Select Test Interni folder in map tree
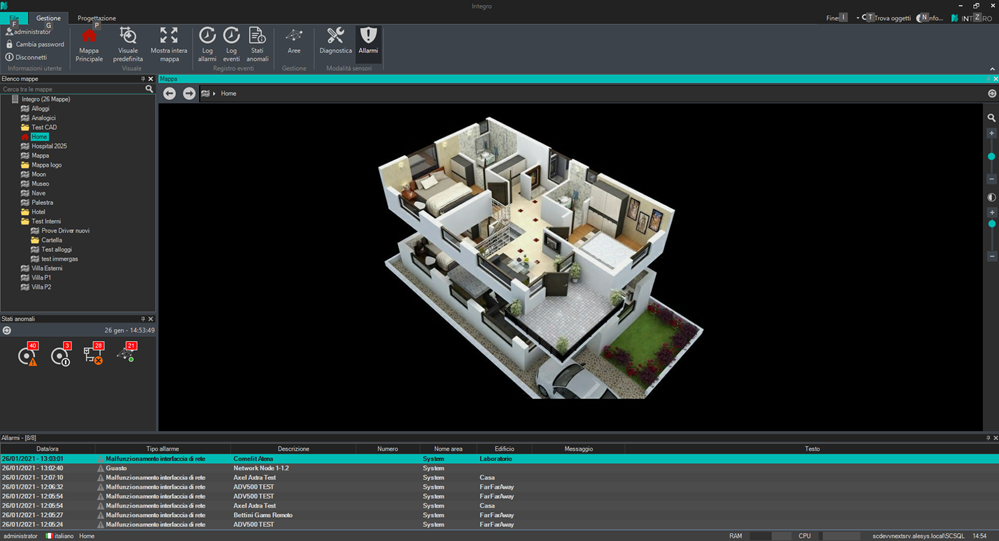The image size is (999, 541). coord(46,221)
